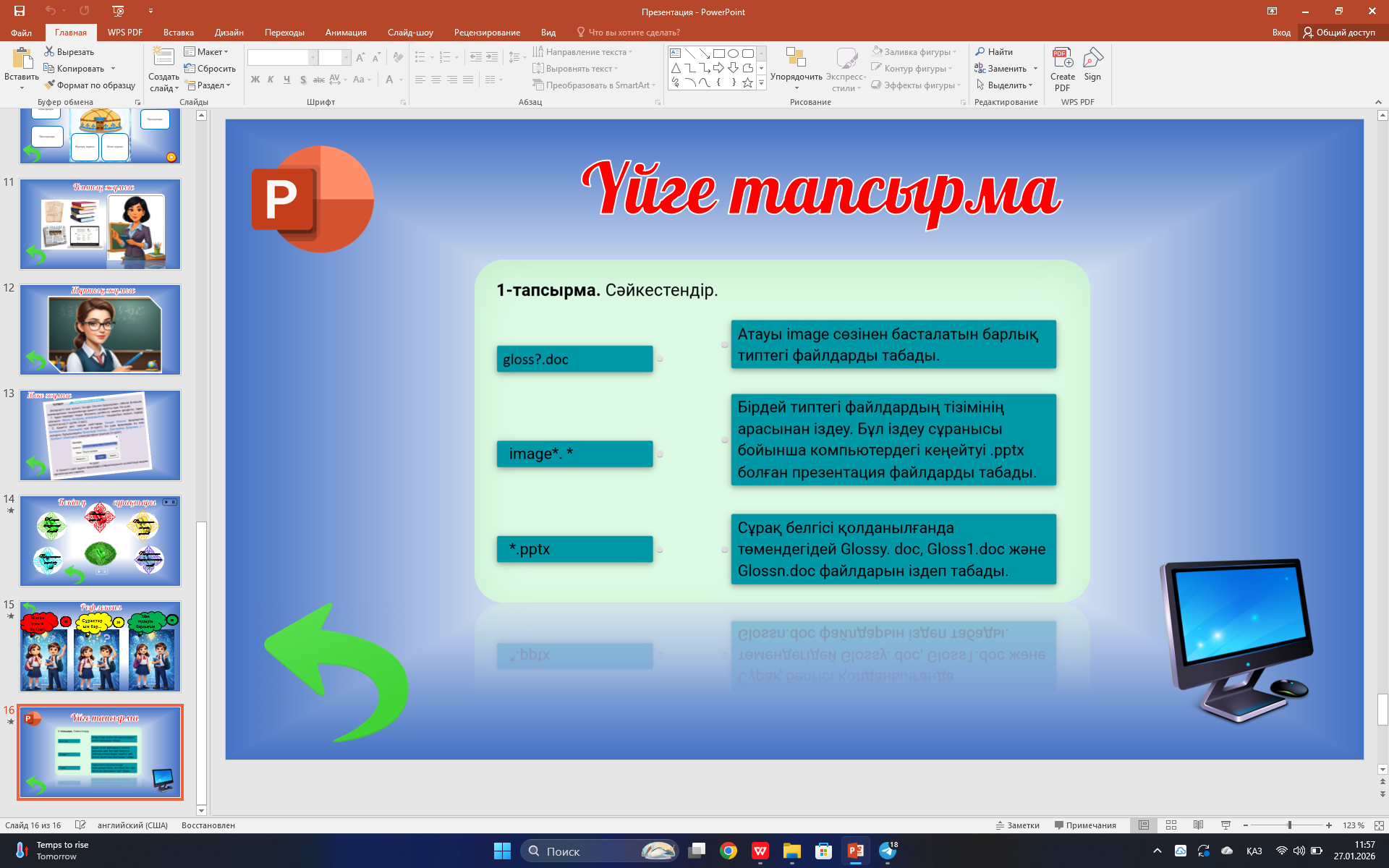
Task: Open the Файл menu
Action: tap(21, 32)
